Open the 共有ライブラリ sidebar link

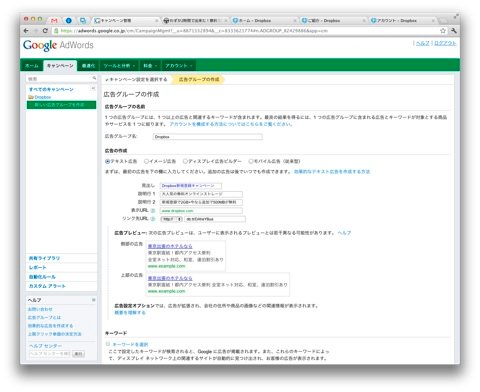44,258
